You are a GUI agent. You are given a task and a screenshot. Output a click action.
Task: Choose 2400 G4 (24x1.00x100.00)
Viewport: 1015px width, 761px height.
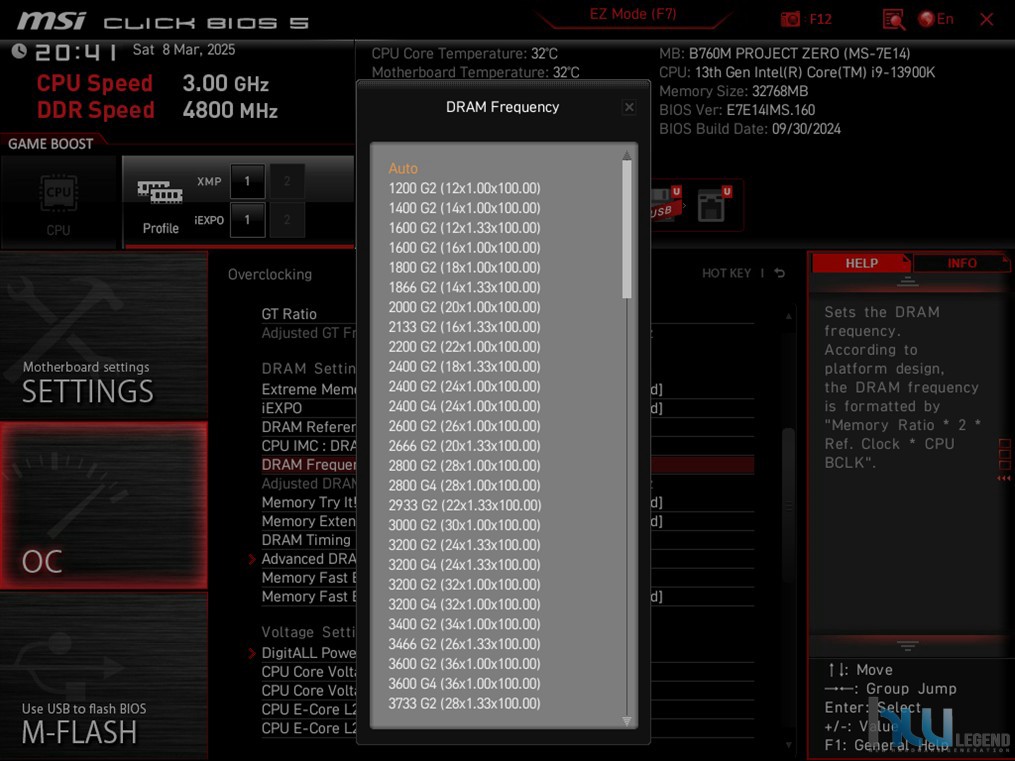pyautogui.click(x=464, y=406)
